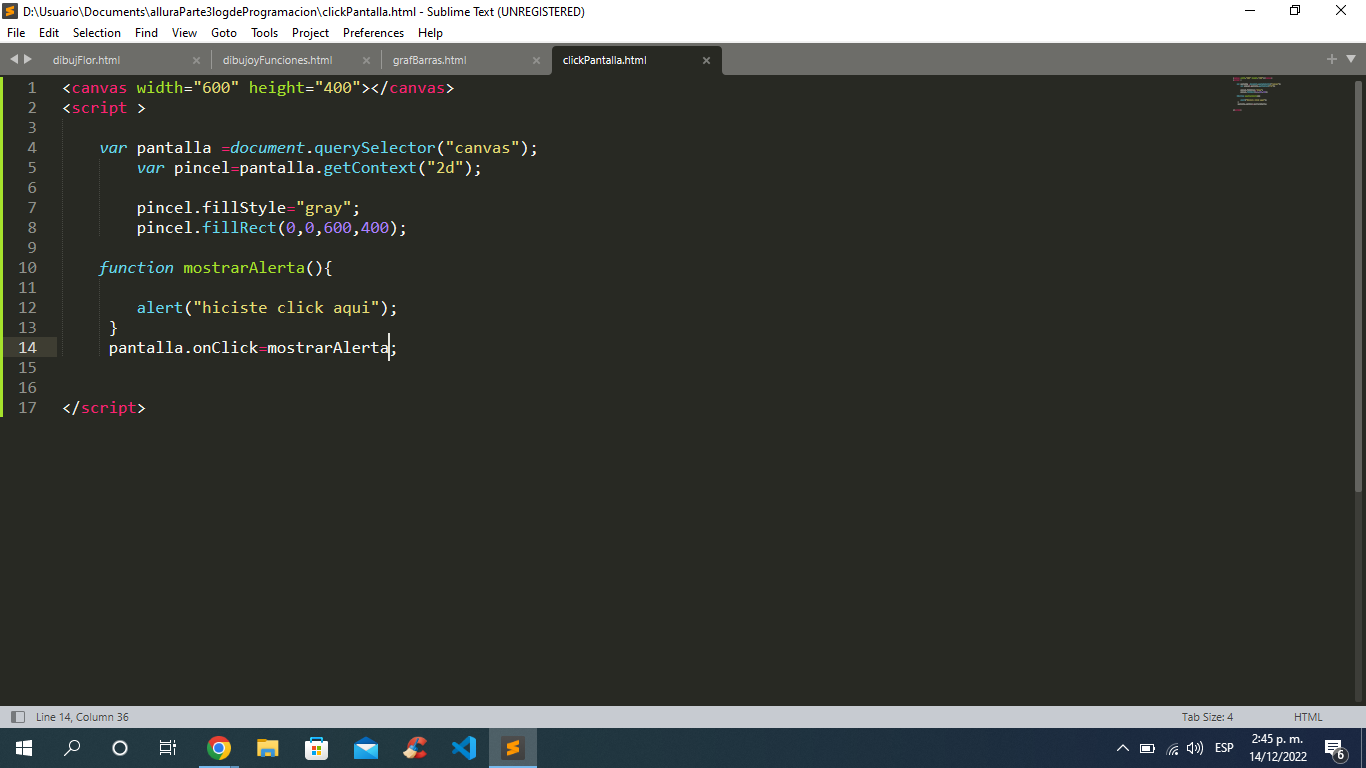The image size is (1366, 768).
Task: Click the alert call on line 12
Action: (x=160, y=308)
